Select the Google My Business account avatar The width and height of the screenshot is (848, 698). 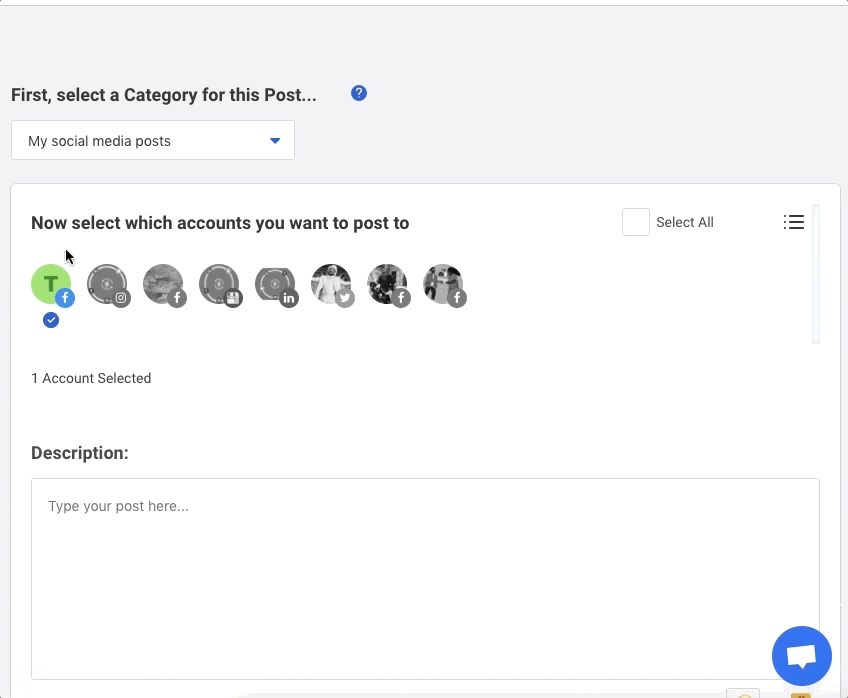click(220, 285)
